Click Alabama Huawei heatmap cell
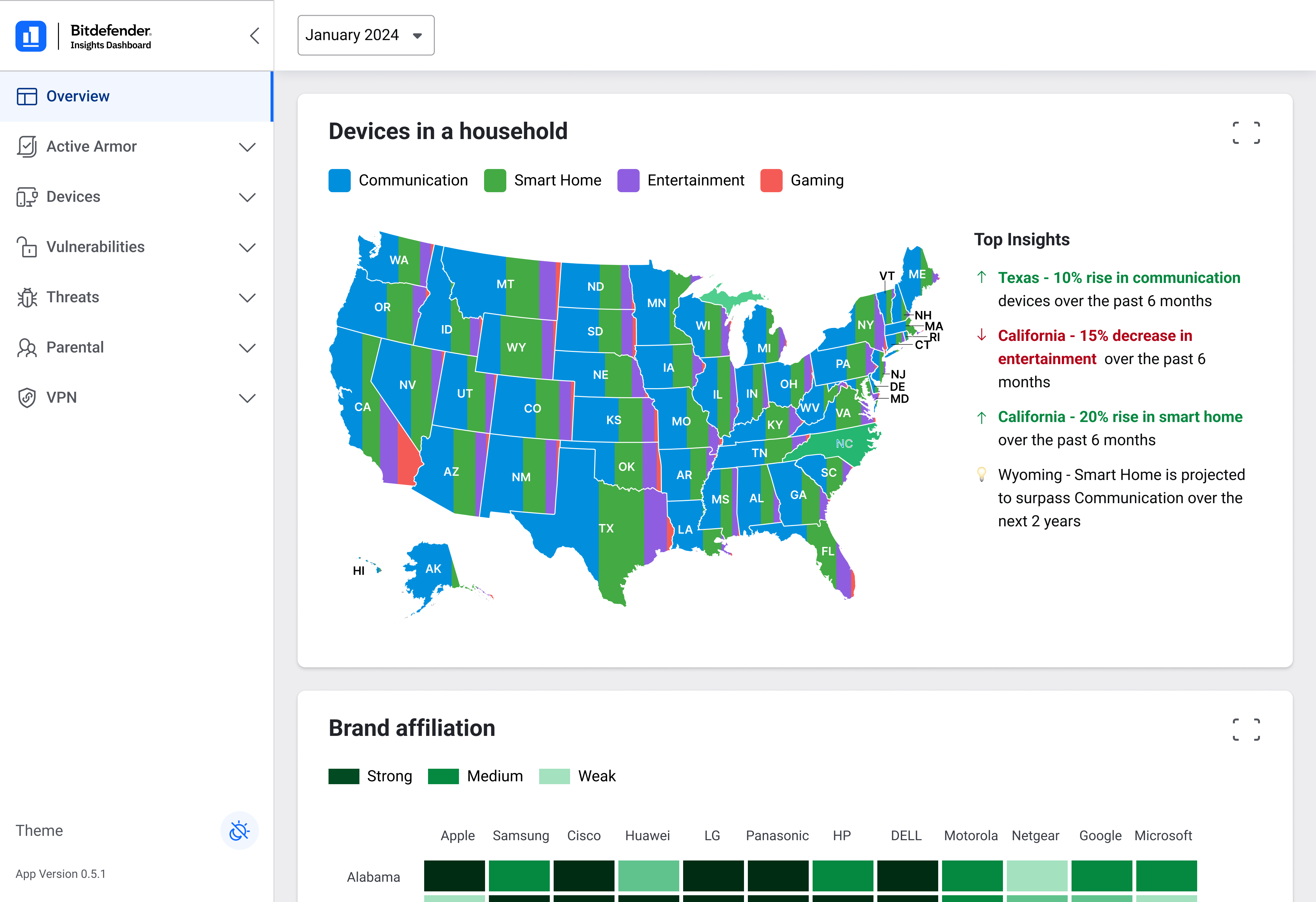This screenshot has height=902, width=1316. tap(648, 876)
